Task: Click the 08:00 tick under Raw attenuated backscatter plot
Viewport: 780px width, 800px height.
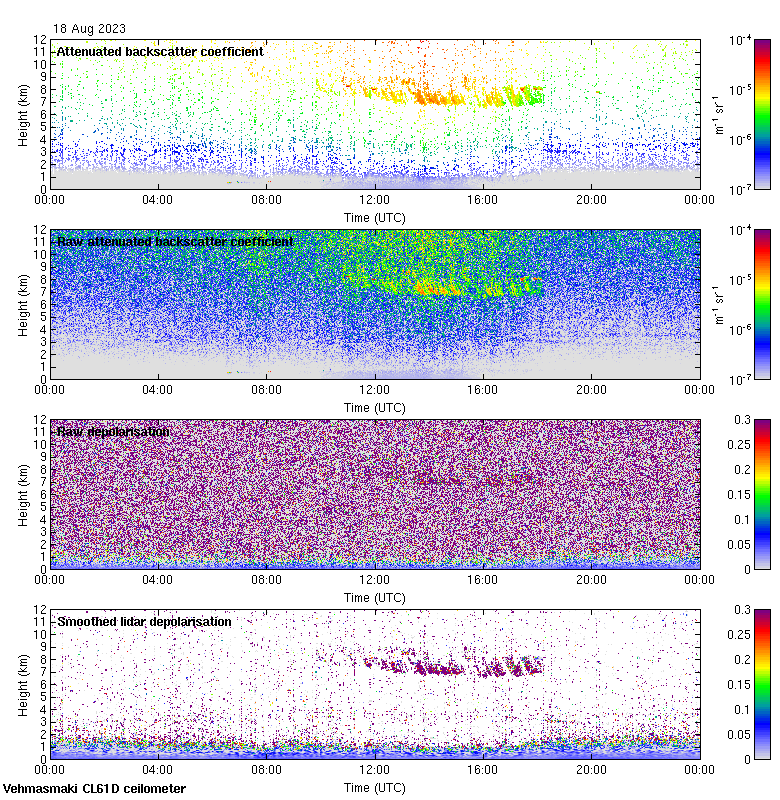Action: [266, 390]
